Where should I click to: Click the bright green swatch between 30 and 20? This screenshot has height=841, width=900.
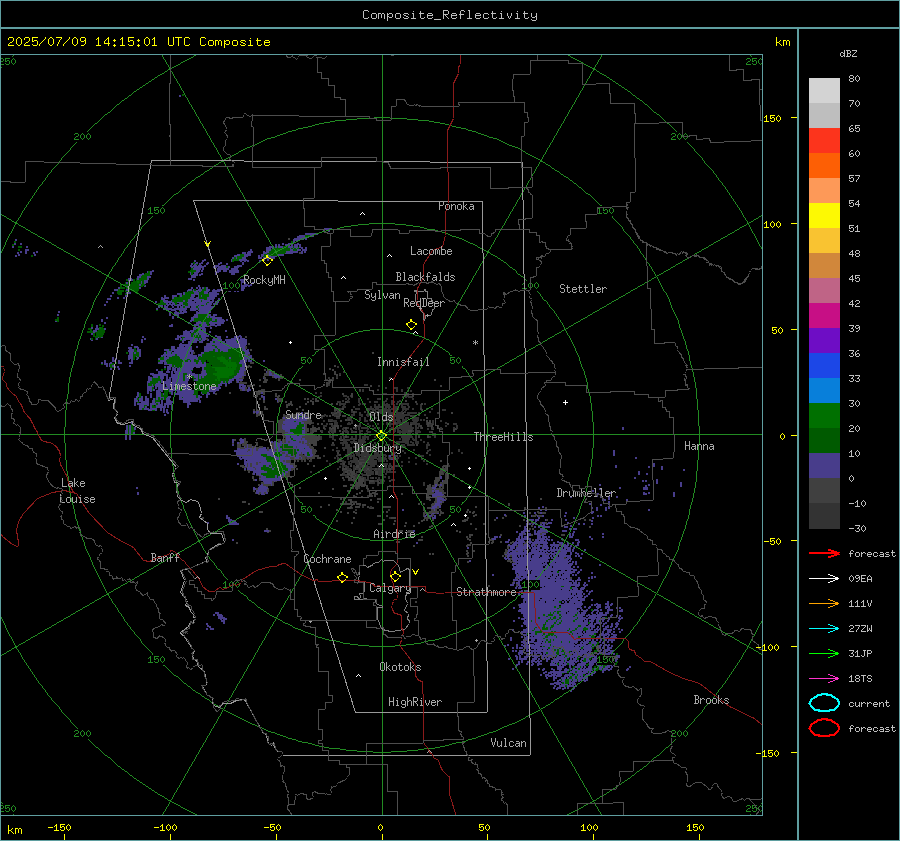point(824,415)
